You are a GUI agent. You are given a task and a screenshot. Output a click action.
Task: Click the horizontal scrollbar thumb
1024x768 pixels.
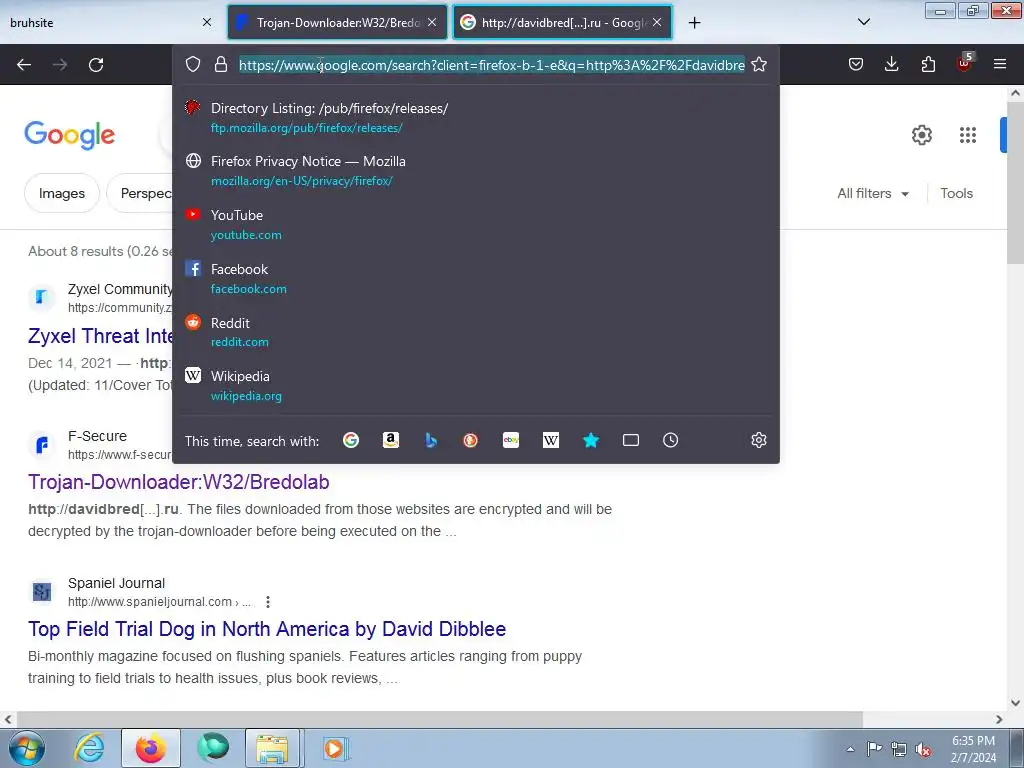point(441,719)
